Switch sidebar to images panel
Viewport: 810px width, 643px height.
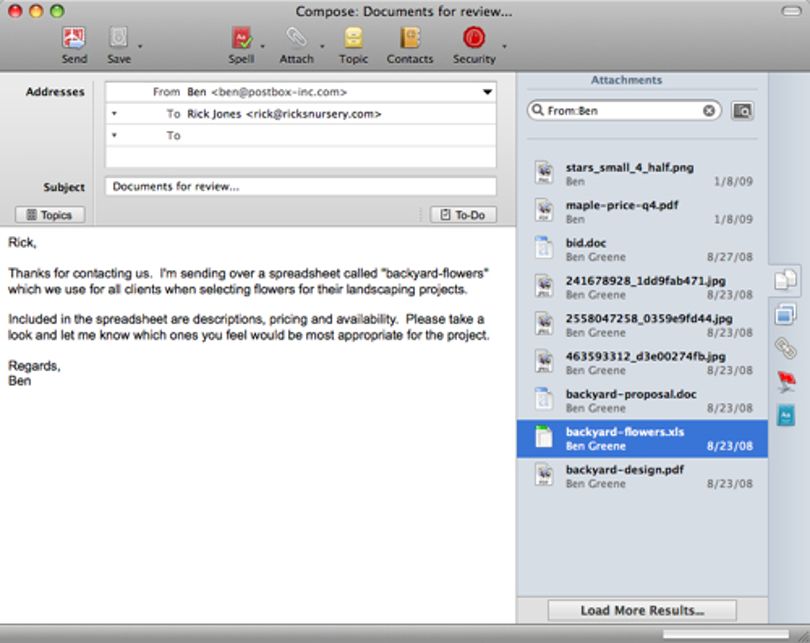(785, 314)
